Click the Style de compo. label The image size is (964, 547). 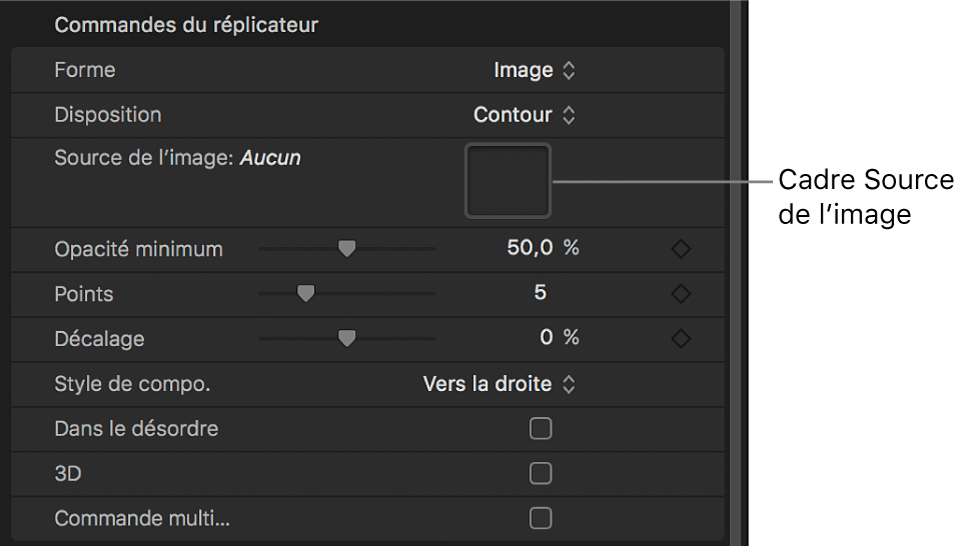click(x=132, y=384)
